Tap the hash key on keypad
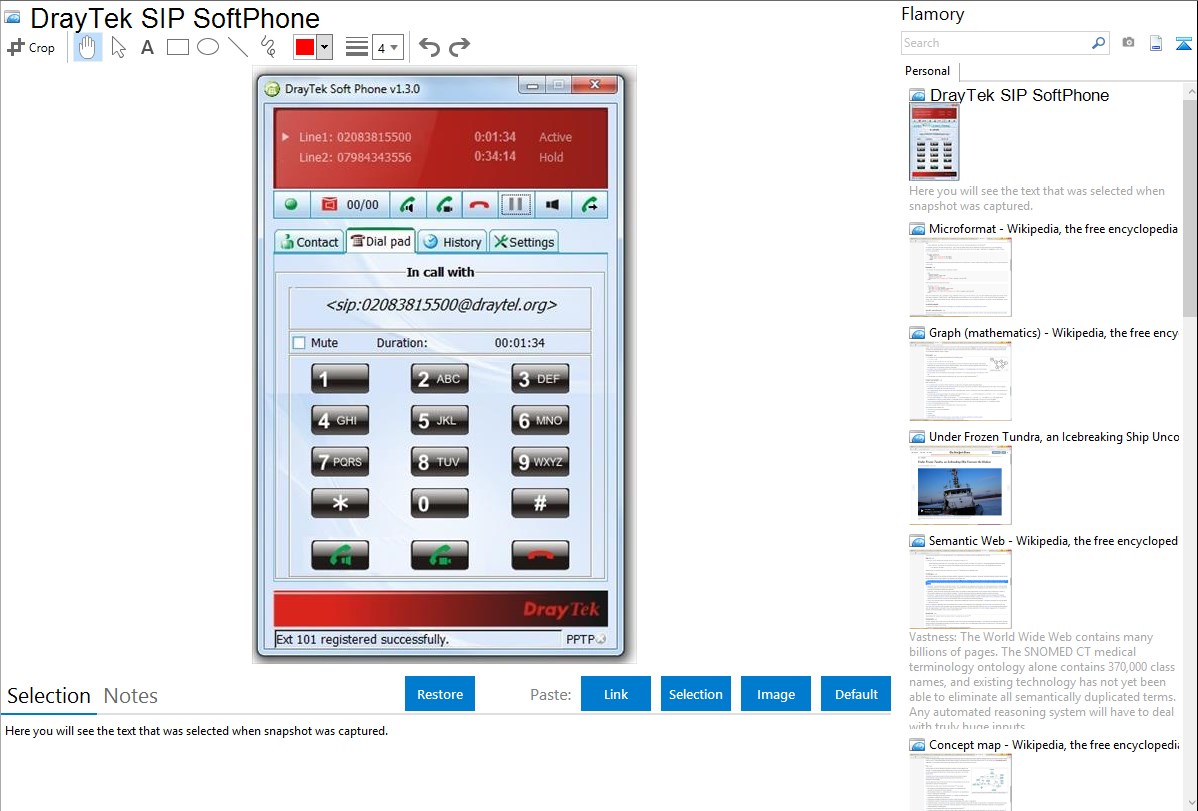The height and width of the screenshot is (811, 1198). click(540, 503)
